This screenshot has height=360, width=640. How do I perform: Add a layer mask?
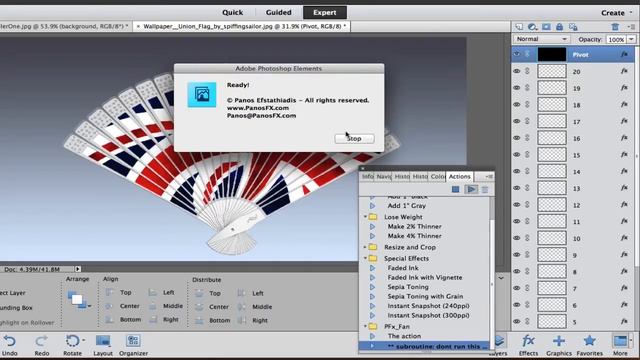(x=546, y=27)
